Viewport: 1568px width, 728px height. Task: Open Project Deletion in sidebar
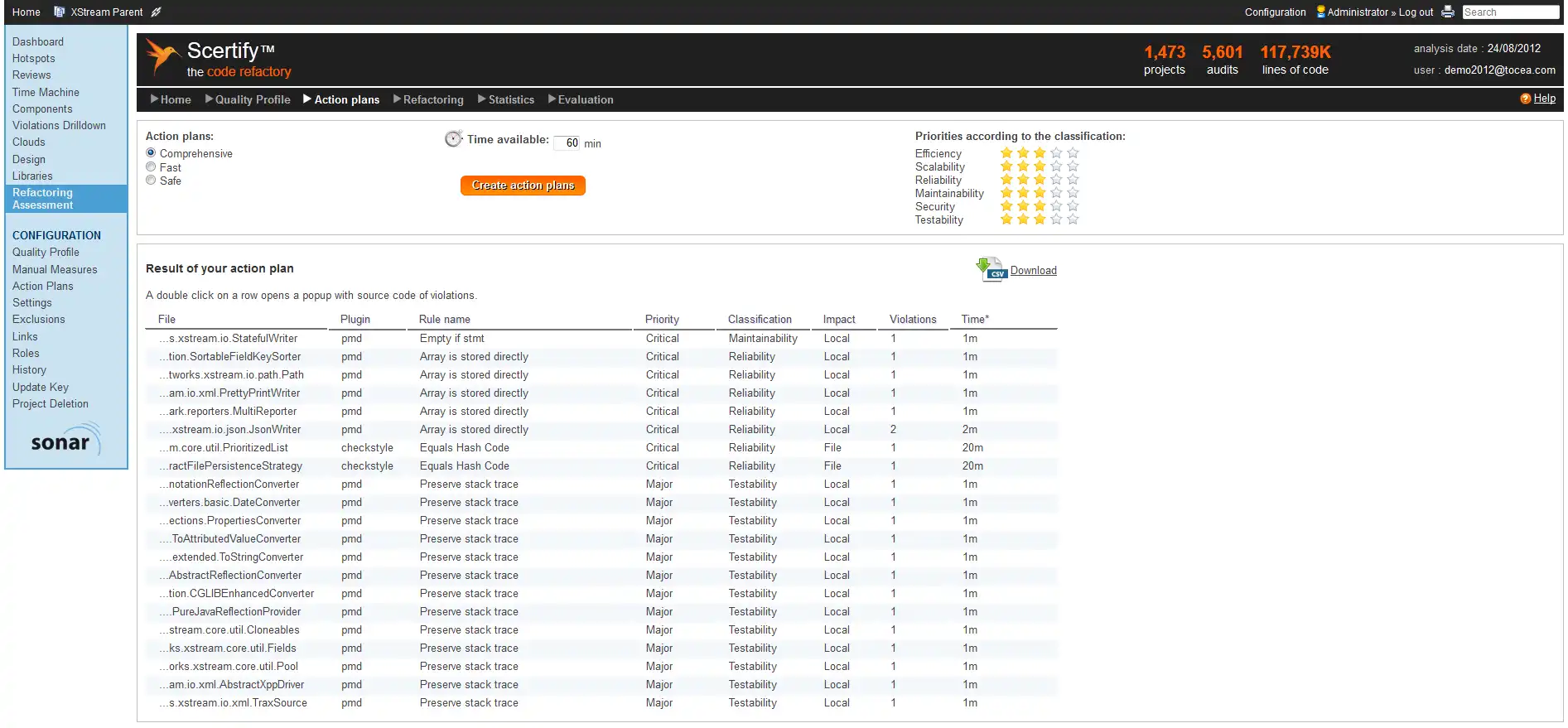[x=50, y=404]
